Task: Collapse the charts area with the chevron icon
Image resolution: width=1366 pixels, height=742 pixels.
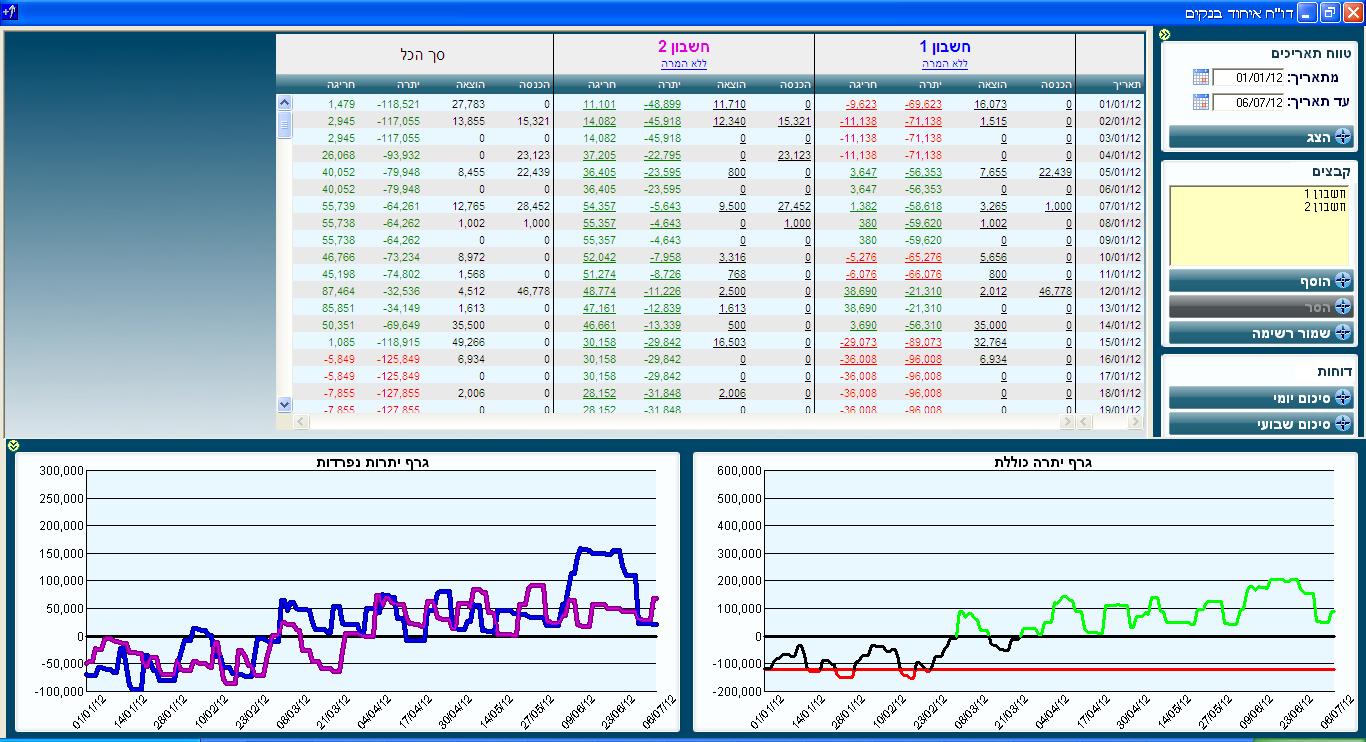Action: 12,445
